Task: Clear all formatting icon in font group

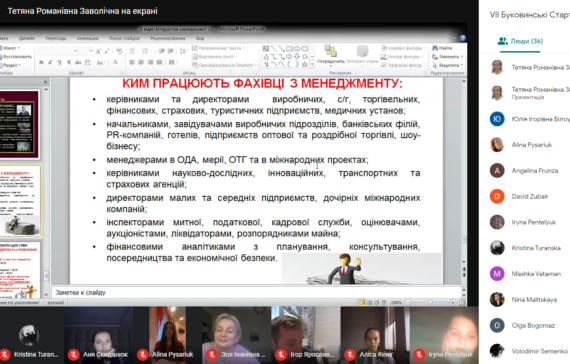Action: coord(119,51)
